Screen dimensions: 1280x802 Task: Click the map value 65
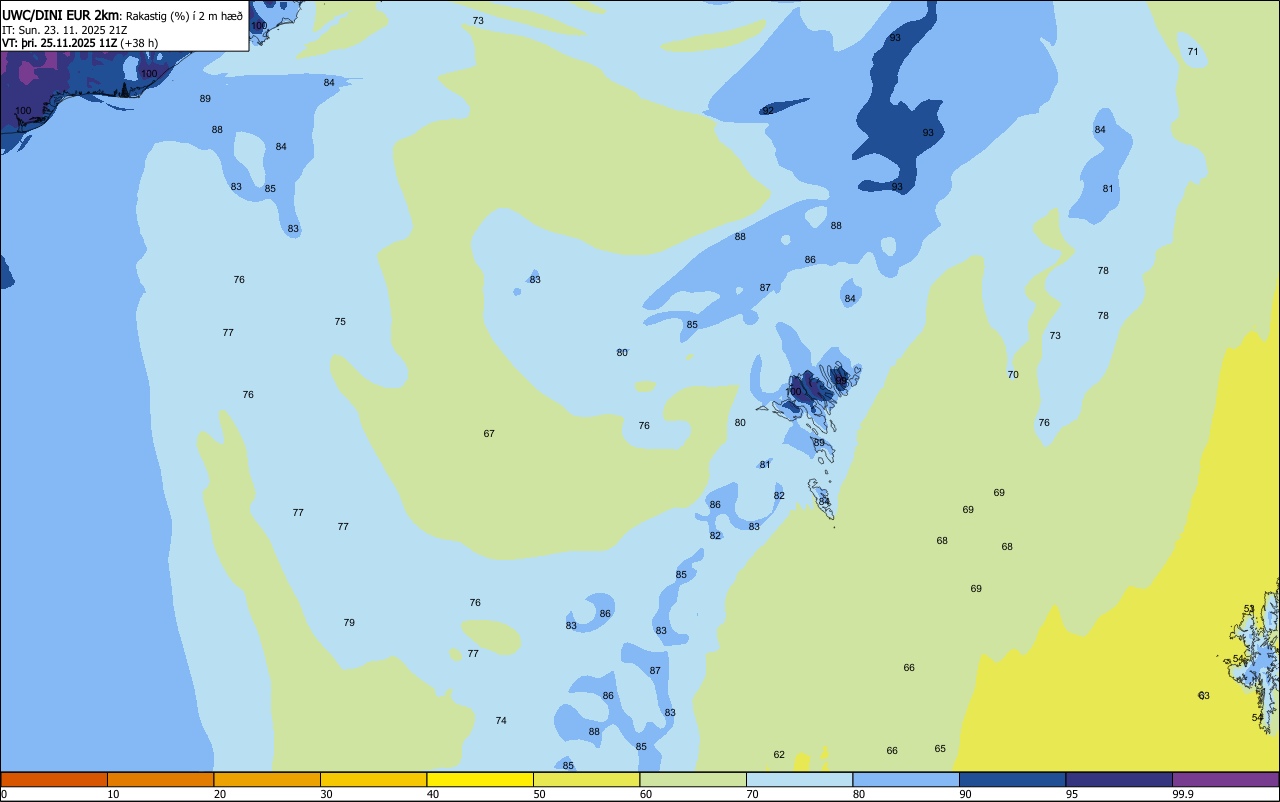pyautogui.click(x=940, y=749)
